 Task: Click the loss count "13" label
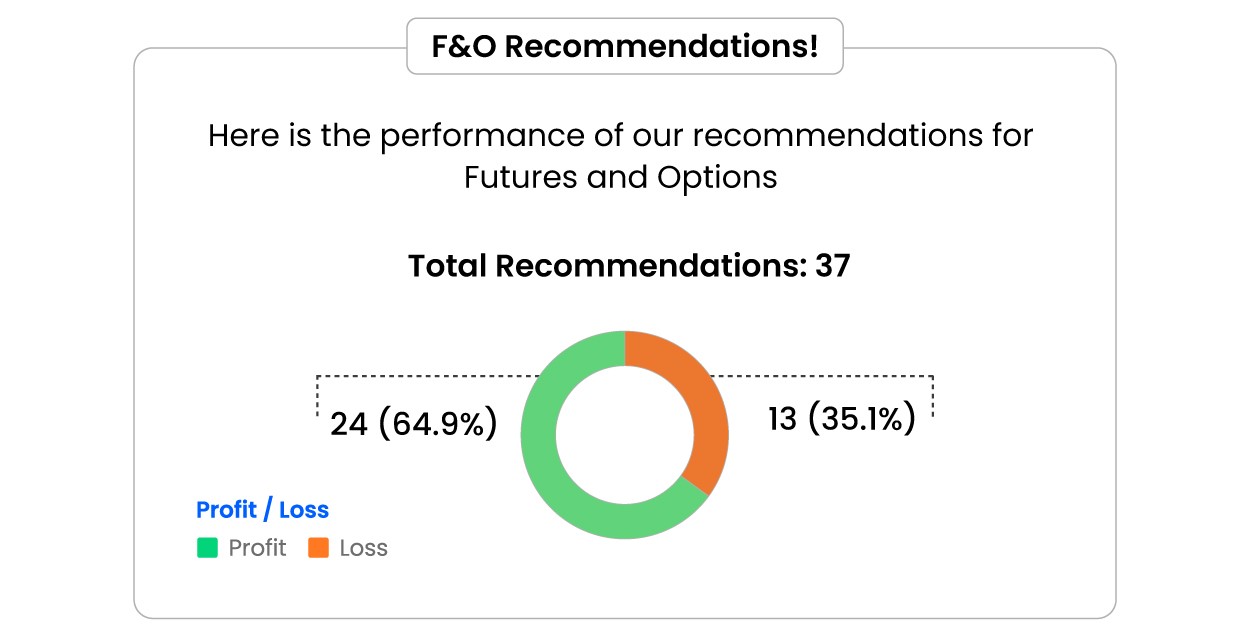pos(782,419)
